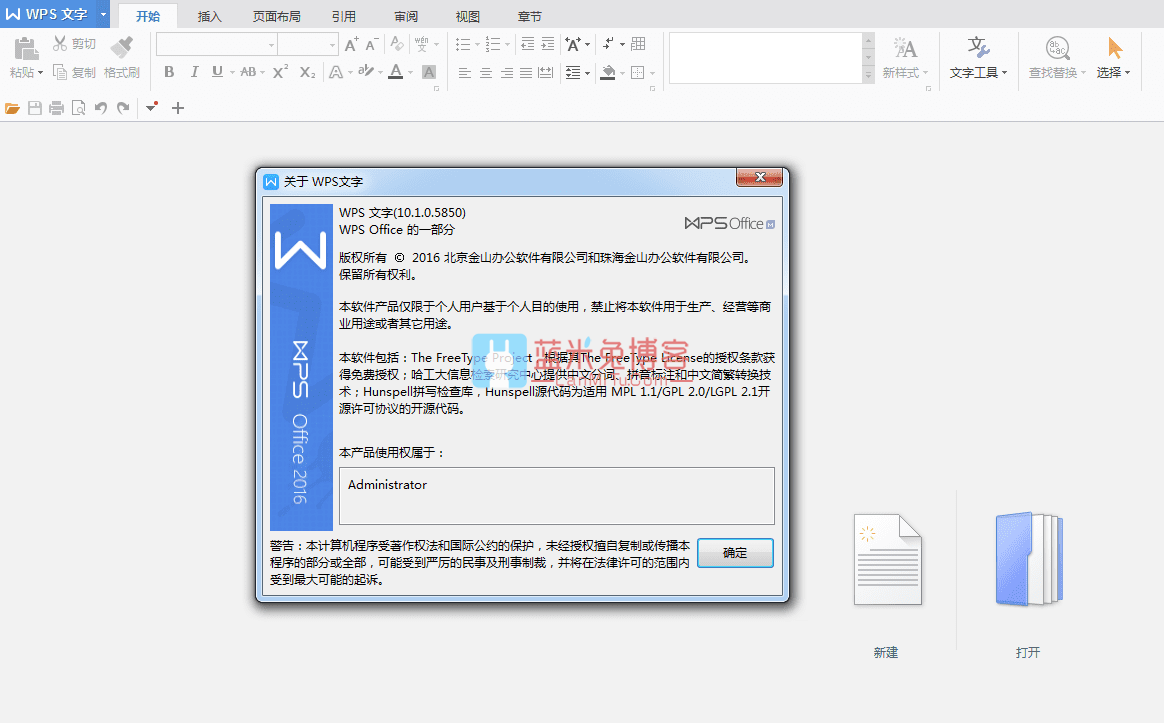The height and width of the screenshot is (723, 1164).
Task: Apply the text highlight color pen
Action: click(365, 72)
